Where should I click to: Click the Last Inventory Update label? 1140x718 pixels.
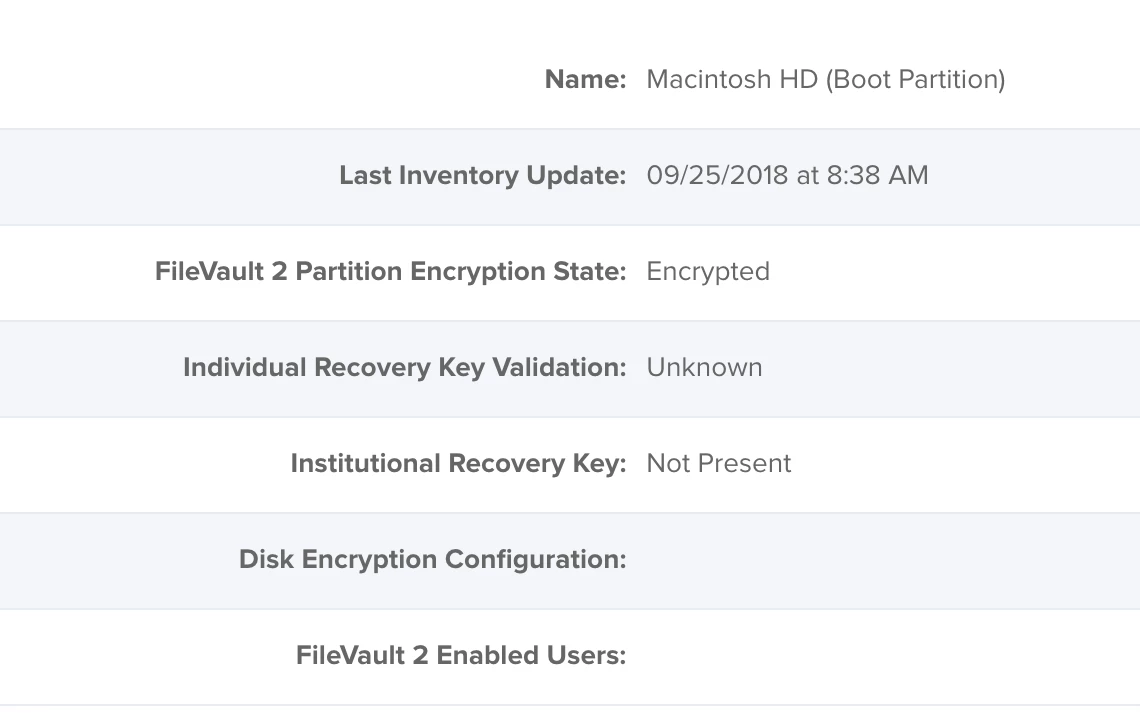[x=482, y=175]
